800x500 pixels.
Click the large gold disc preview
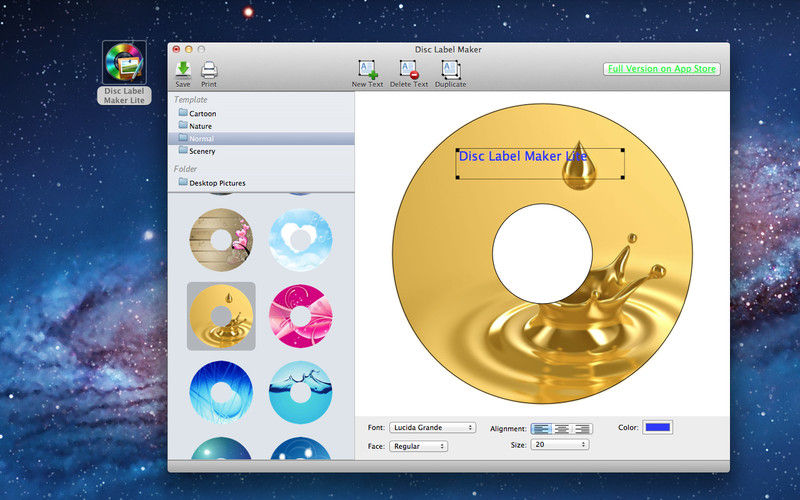click(x=542, y=254)
